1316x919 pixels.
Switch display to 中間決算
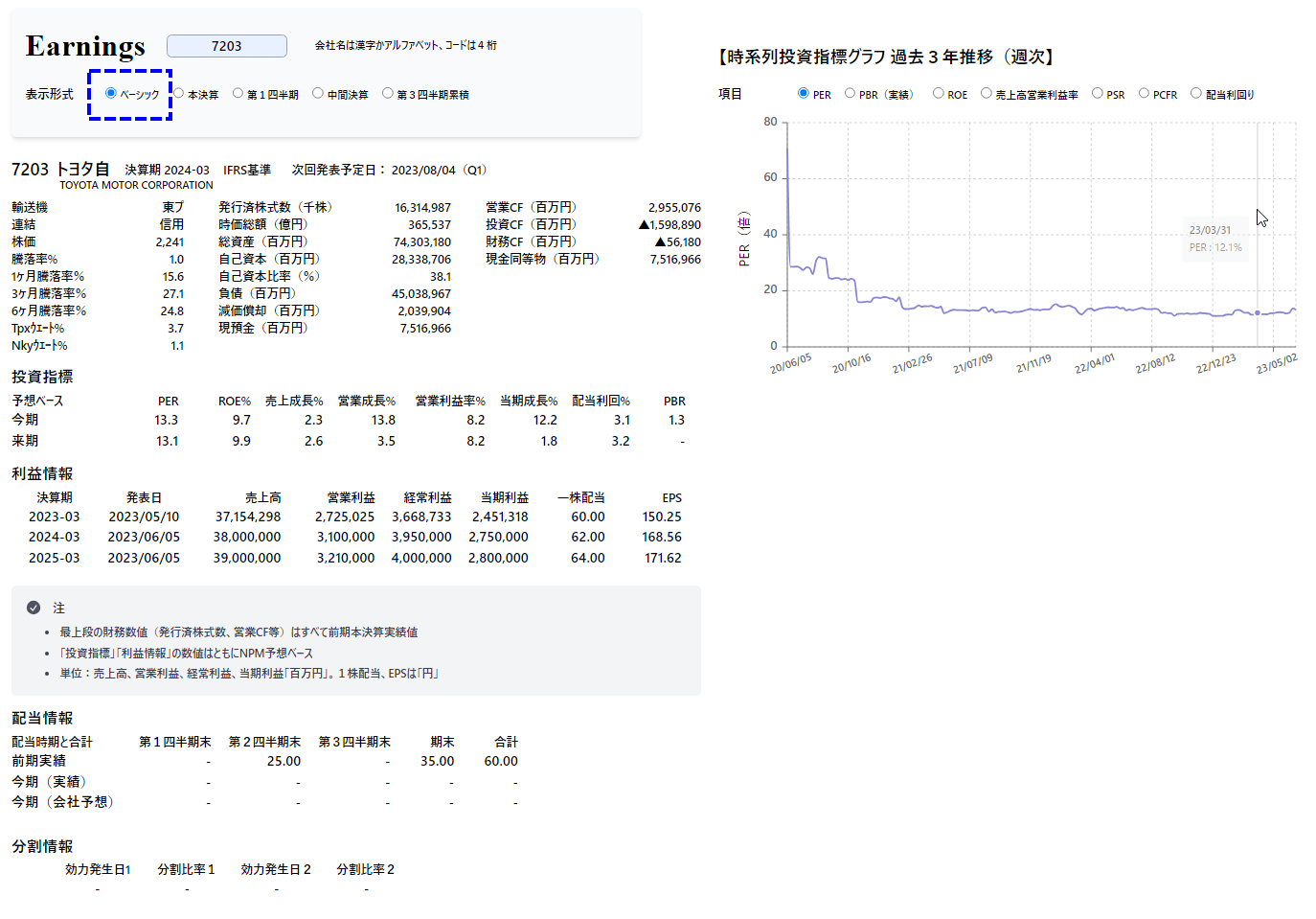click(318, 93)
